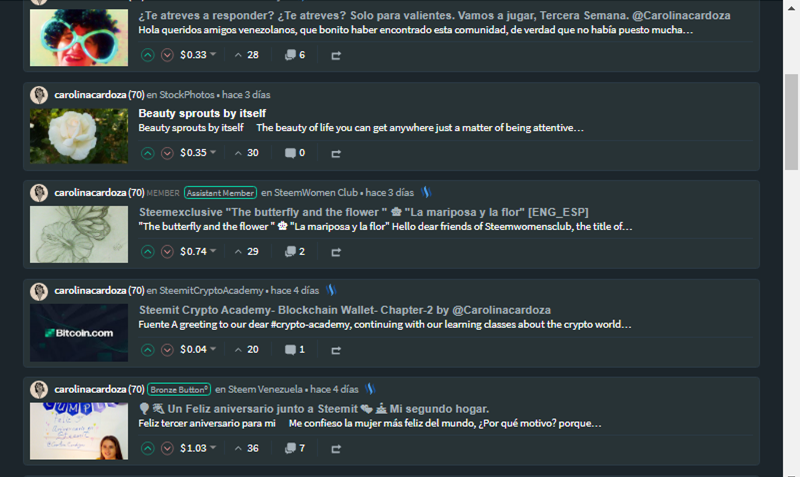Upvote the Beauty sprouts by itself post

(147, 153)
